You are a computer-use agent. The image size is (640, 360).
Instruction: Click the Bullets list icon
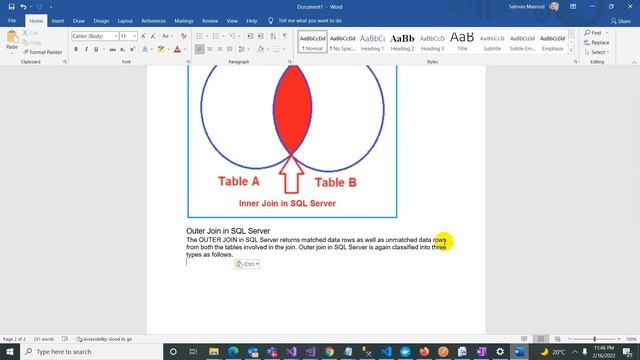coord(200,36)
